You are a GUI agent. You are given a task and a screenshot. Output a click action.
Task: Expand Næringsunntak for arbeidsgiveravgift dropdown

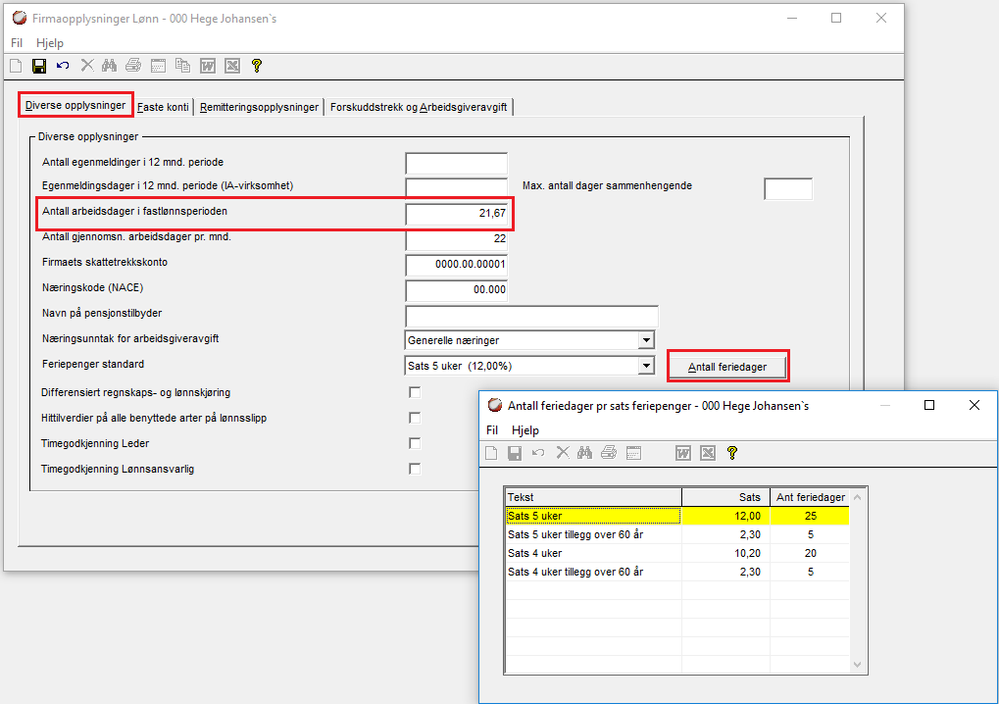coord(645,340)
